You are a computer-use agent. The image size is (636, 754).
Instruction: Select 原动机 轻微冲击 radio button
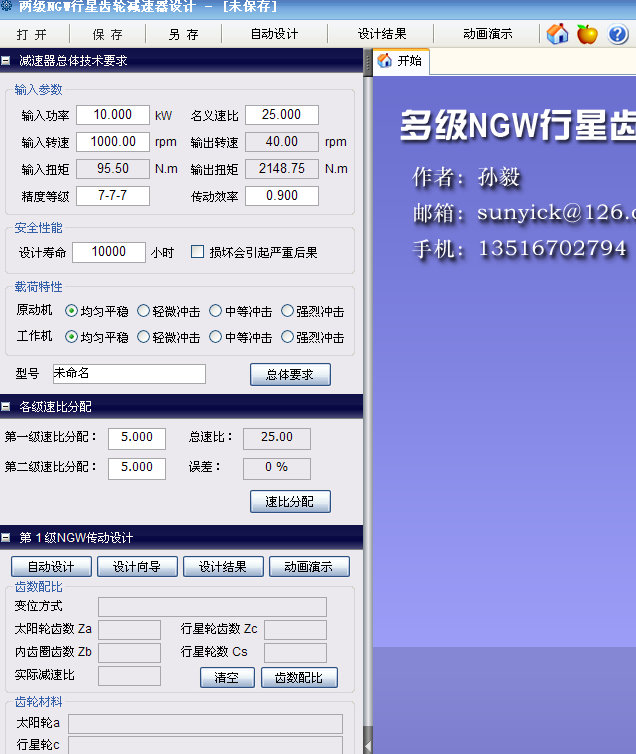pyautogui.click(x=143, y=311)
